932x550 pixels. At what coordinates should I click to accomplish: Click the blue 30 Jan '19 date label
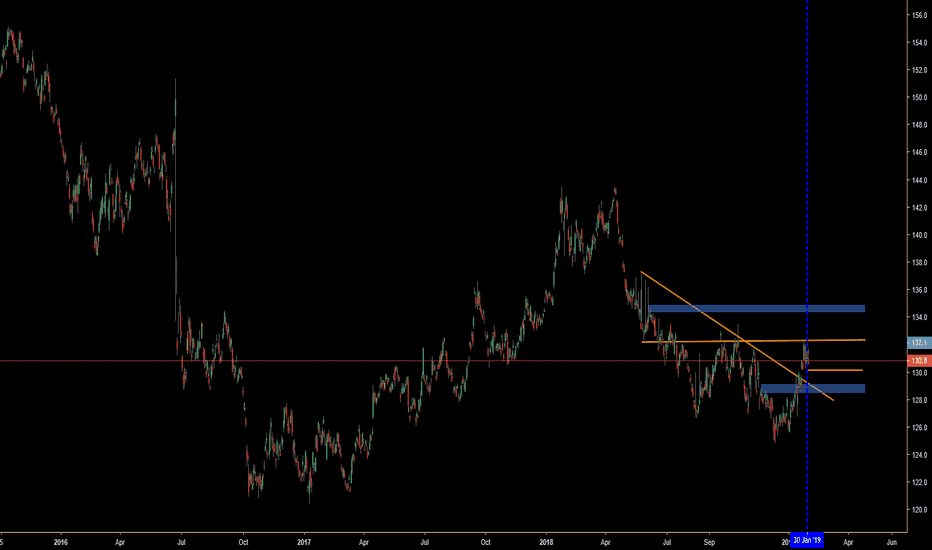807,540
